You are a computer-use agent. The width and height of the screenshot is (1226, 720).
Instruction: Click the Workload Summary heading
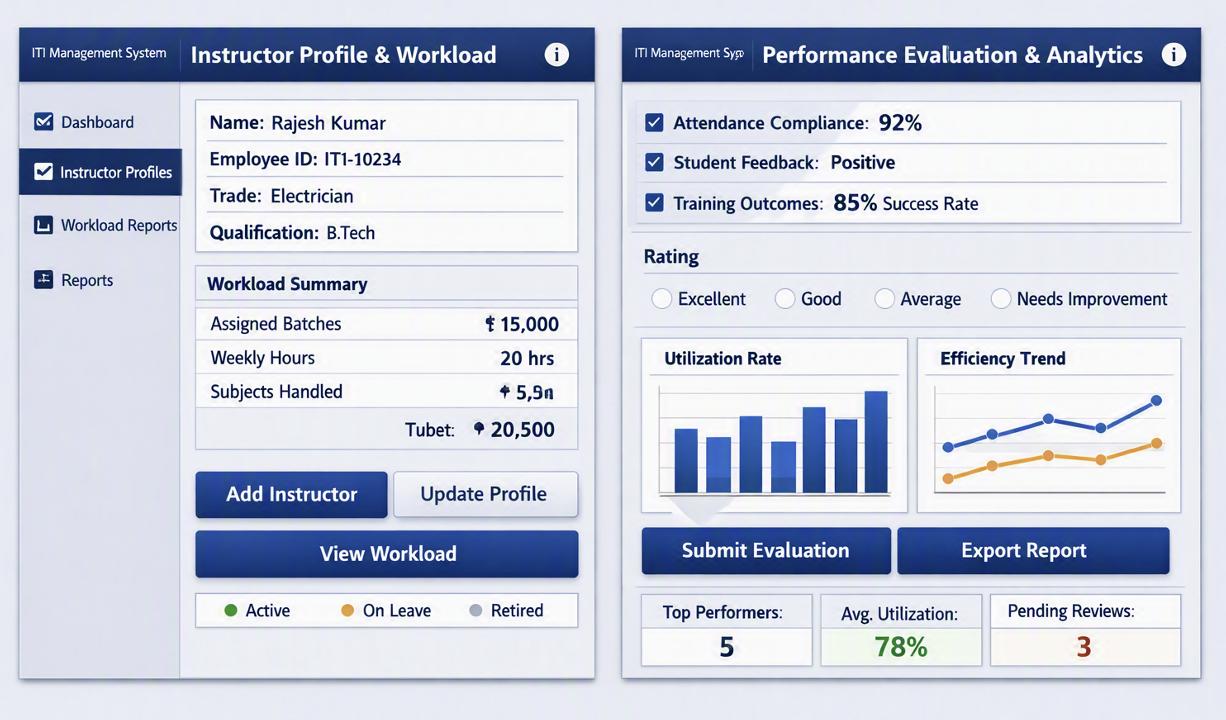pyautogui.click(x=287, y=284)
